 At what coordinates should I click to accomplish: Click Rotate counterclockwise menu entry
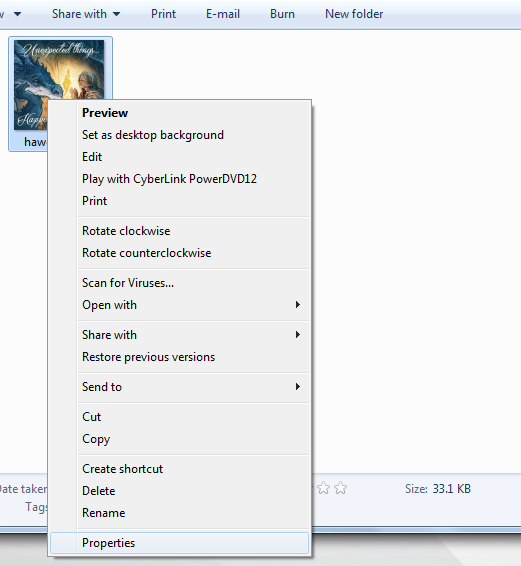point(179,253)
